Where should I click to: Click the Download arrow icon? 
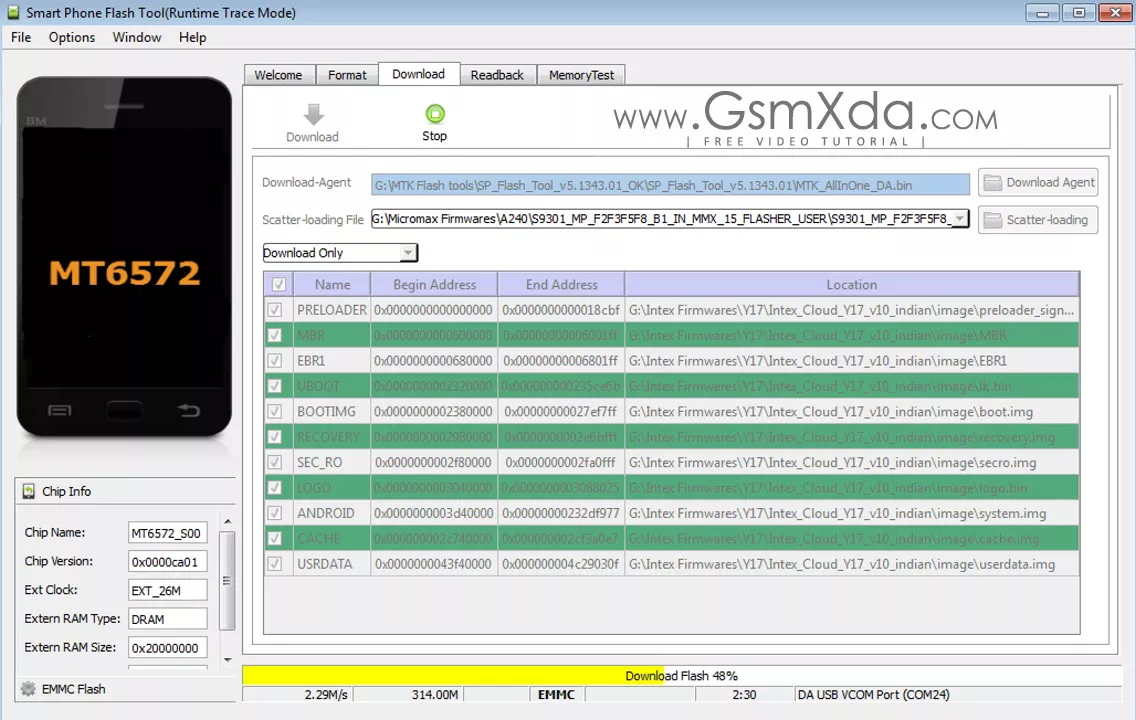pyautogui.click(x=313, y=114)
